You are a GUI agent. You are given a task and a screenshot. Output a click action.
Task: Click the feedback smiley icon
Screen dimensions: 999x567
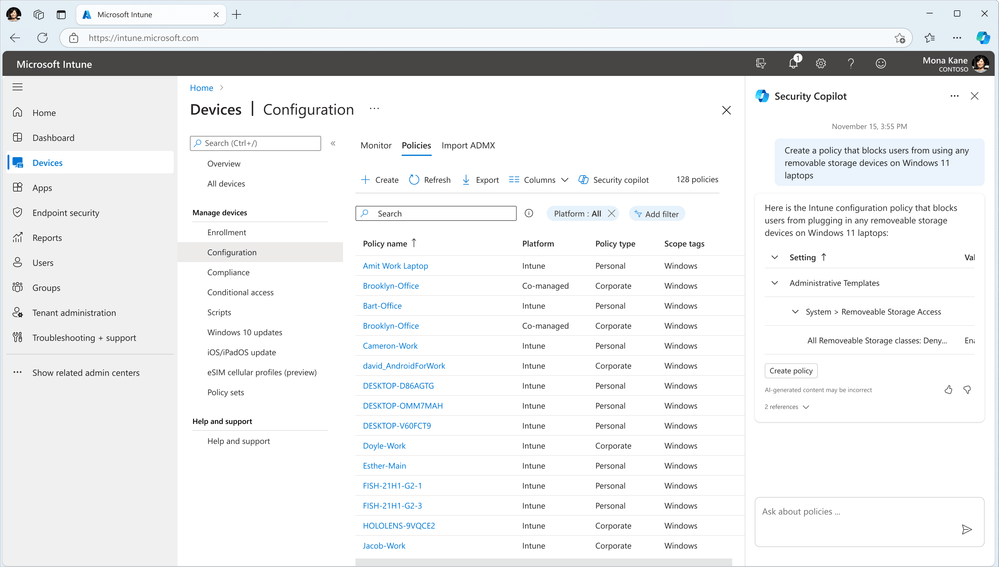coord(881,63)
